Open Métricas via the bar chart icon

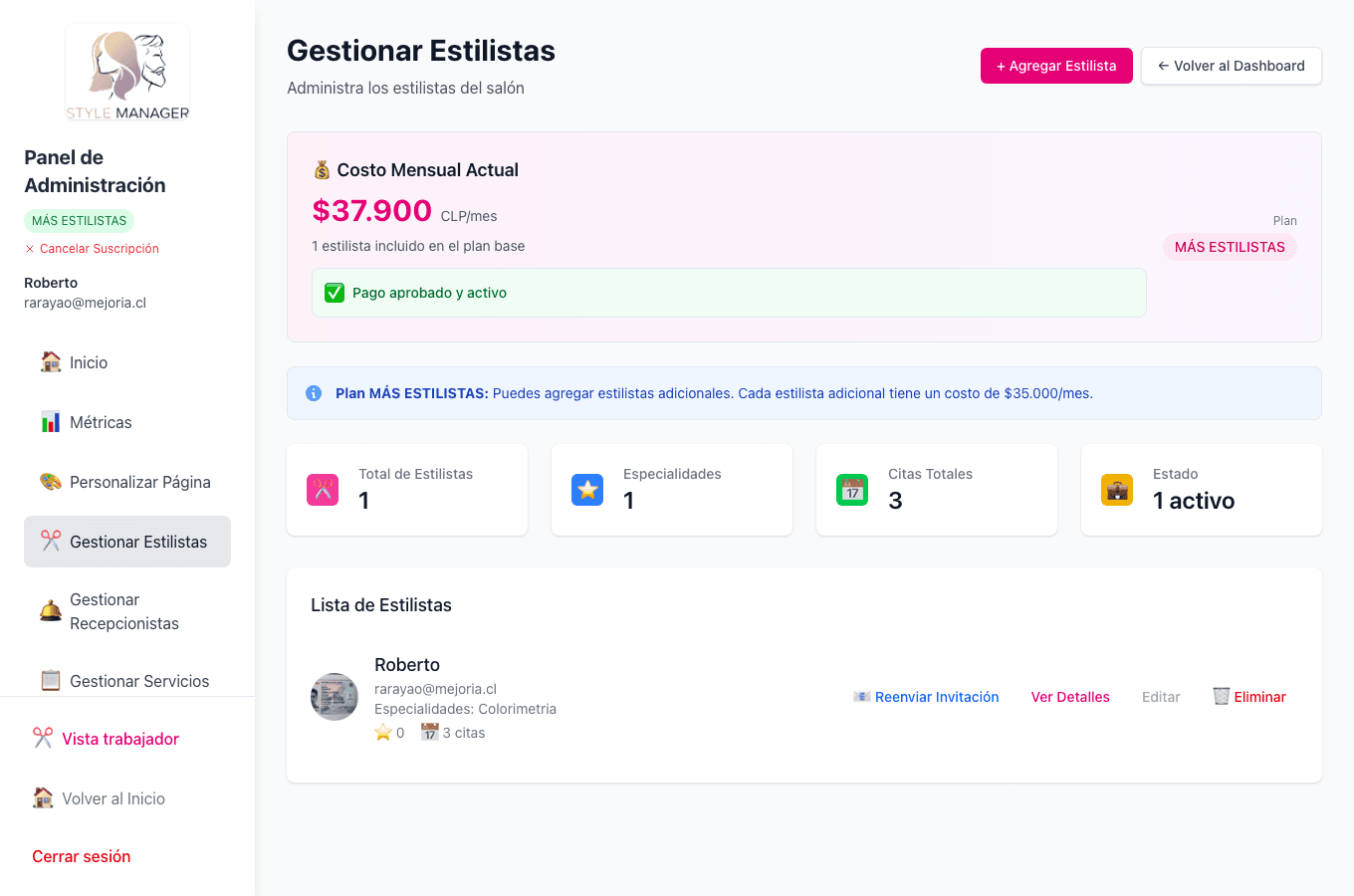[50, 422]
